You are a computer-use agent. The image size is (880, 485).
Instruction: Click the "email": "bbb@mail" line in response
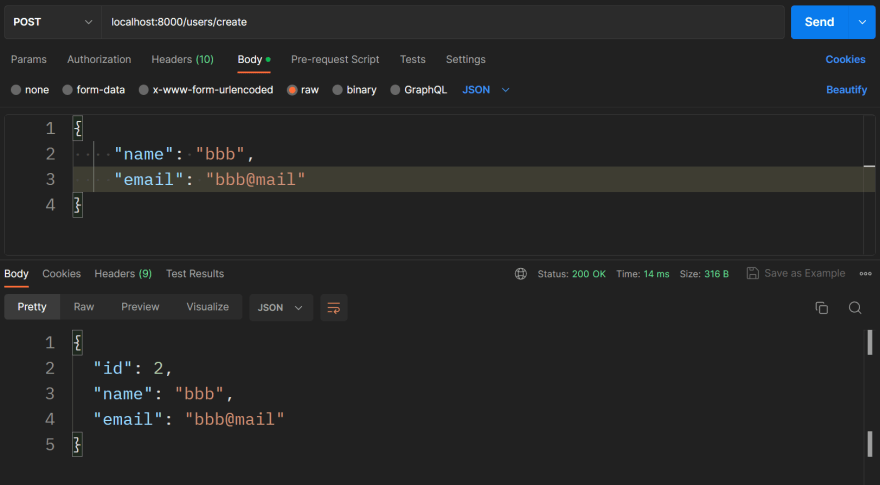[x=189, y=419]
